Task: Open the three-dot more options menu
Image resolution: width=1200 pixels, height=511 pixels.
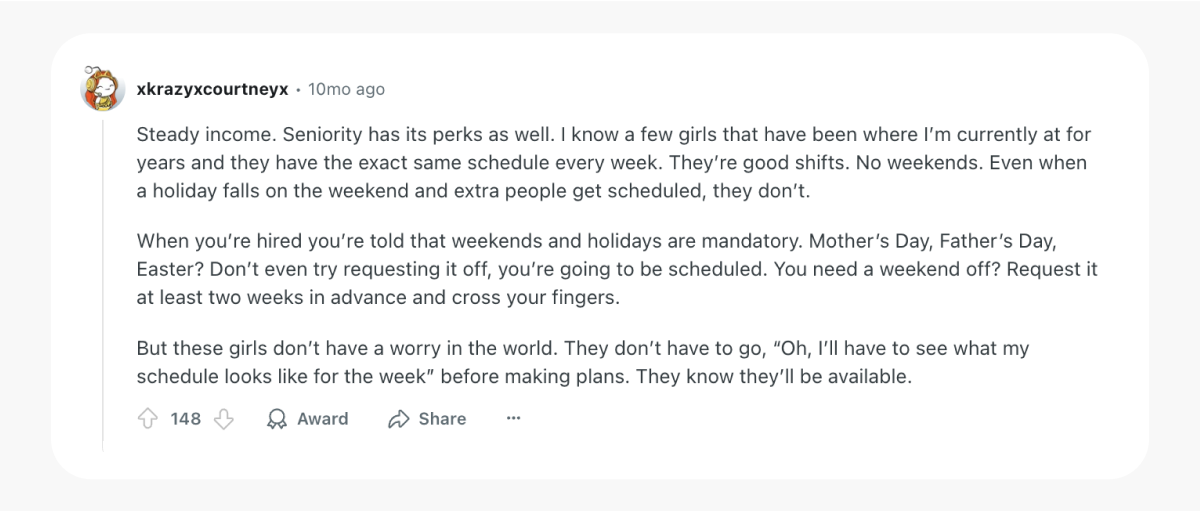Action: point(513,419)
